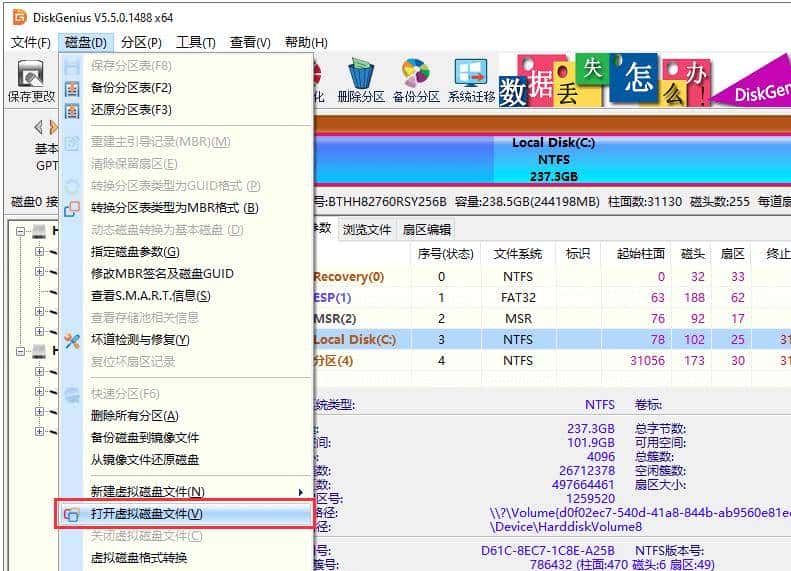
Task: Open the 工具(T) menu
Action: [195, 42]
